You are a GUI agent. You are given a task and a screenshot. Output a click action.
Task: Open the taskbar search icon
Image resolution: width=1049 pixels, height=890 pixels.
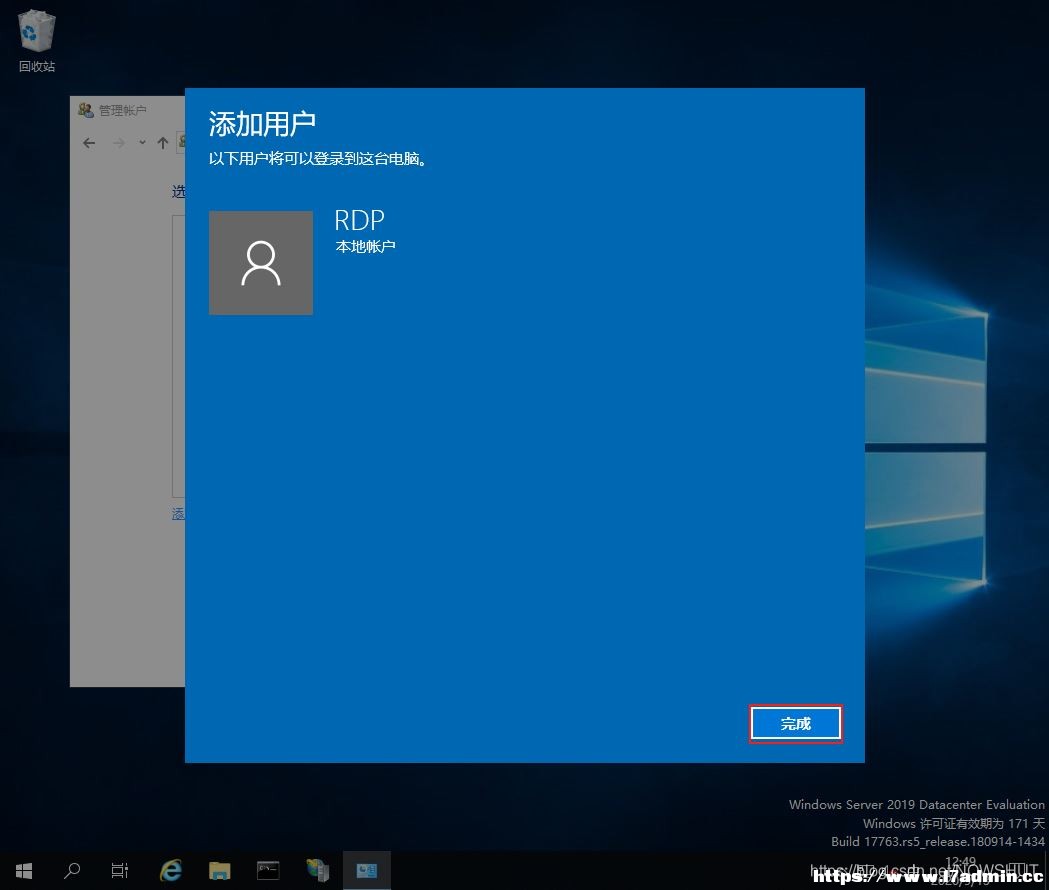point(72,871)
